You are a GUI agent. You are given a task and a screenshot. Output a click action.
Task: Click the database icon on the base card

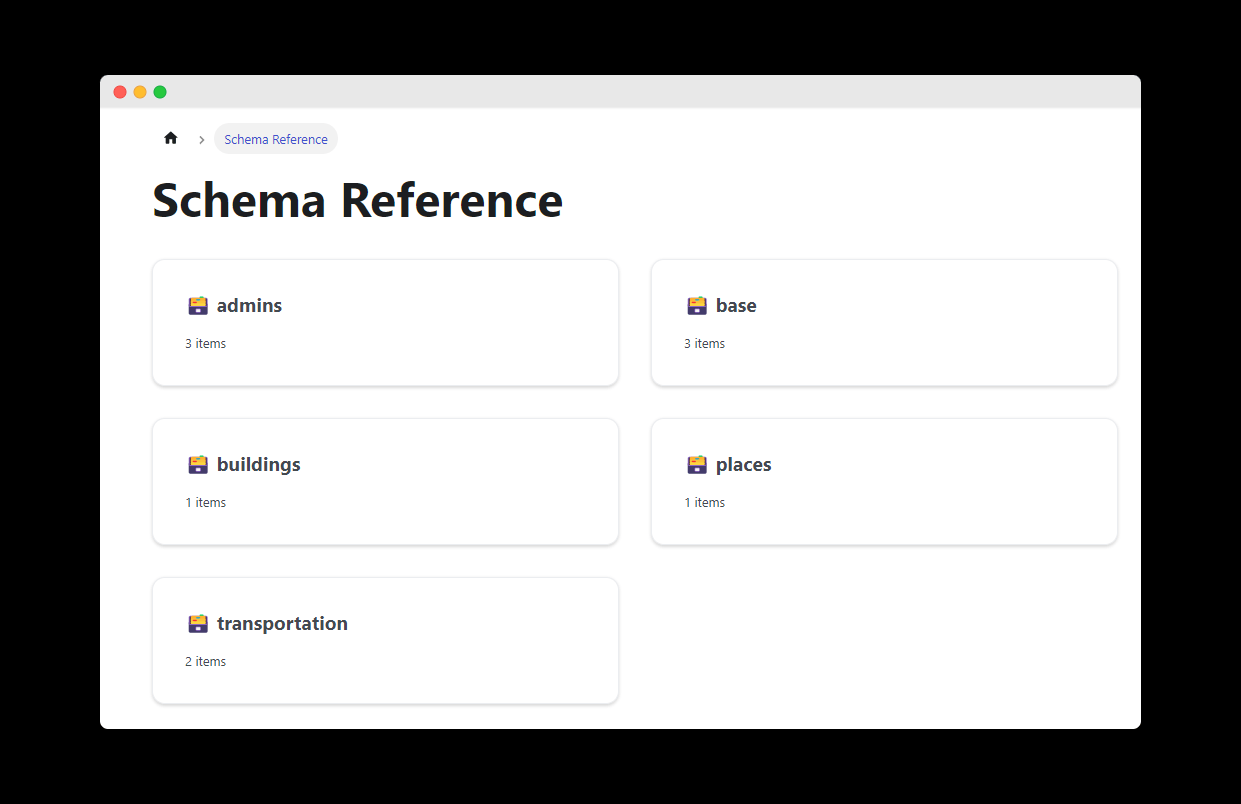pyautogui.click(x=696, y=305)
